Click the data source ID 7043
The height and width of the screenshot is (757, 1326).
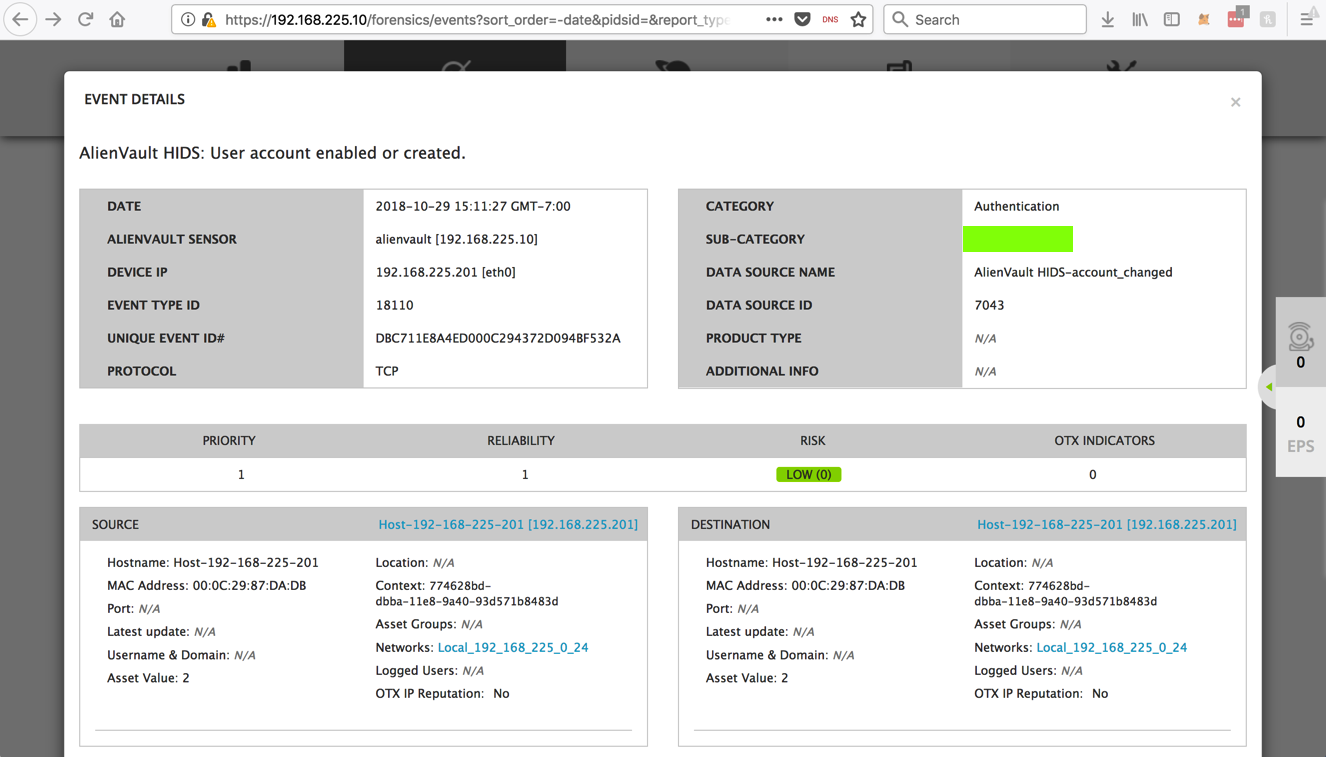click(989, 305)
